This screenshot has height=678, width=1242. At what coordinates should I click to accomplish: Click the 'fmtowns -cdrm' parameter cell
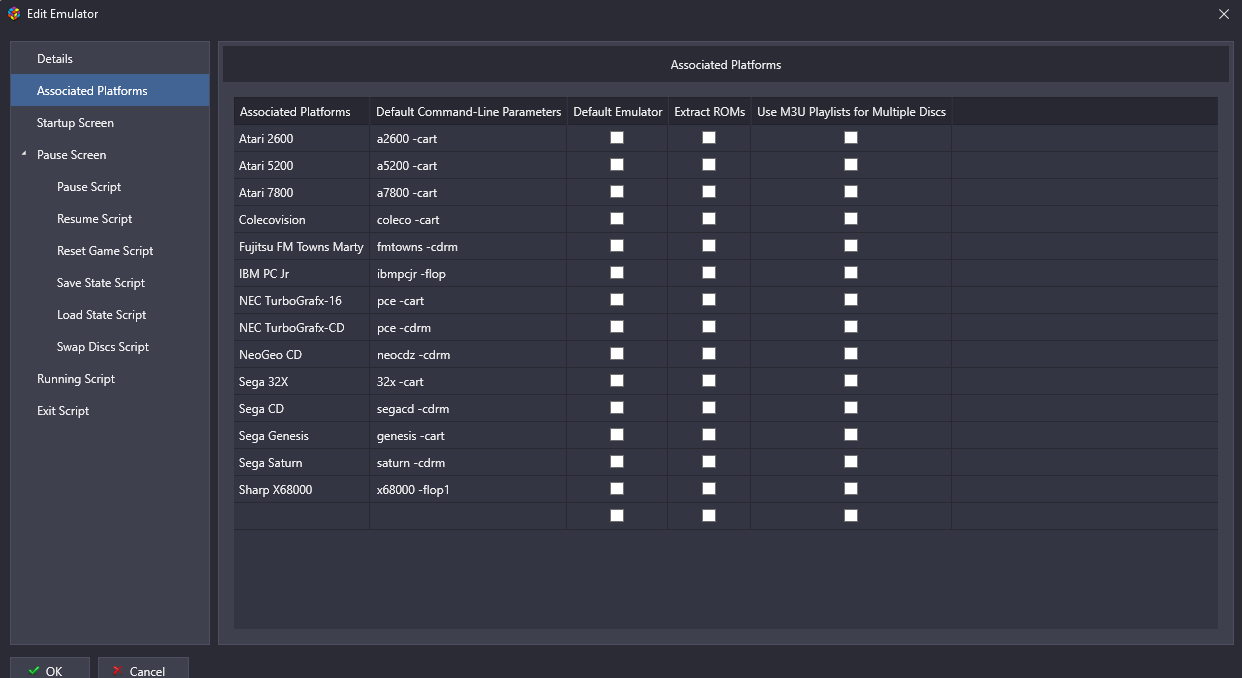tap(468, 247)
